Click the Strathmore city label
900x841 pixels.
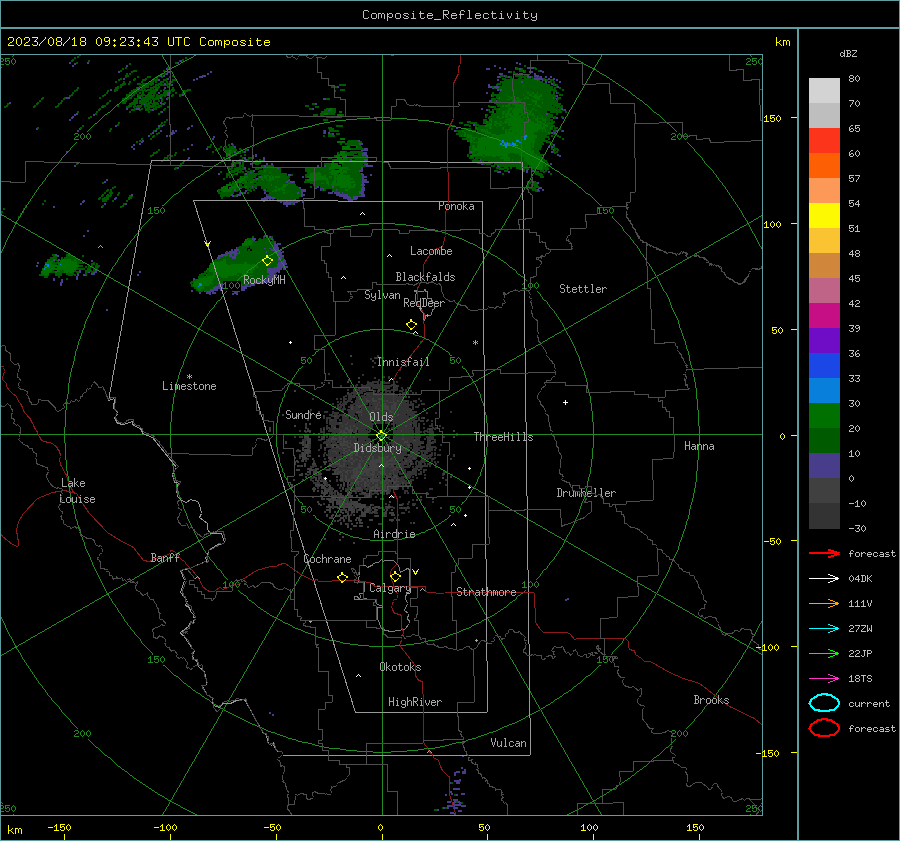click(486, 592)
